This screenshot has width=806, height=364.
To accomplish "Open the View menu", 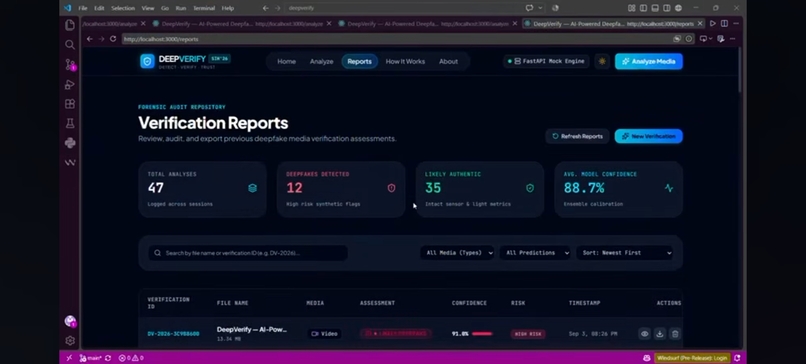I will (x=148, y=8).
